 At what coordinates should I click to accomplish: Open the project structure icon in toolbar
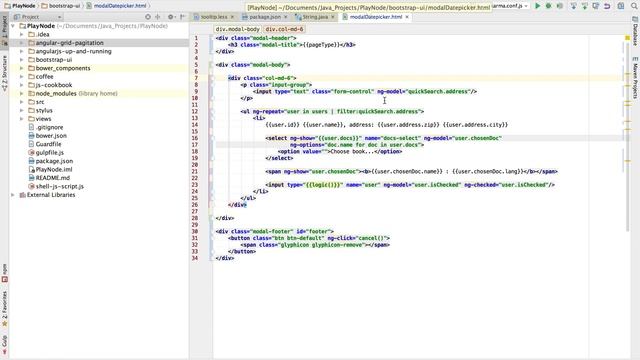(621, 6)
